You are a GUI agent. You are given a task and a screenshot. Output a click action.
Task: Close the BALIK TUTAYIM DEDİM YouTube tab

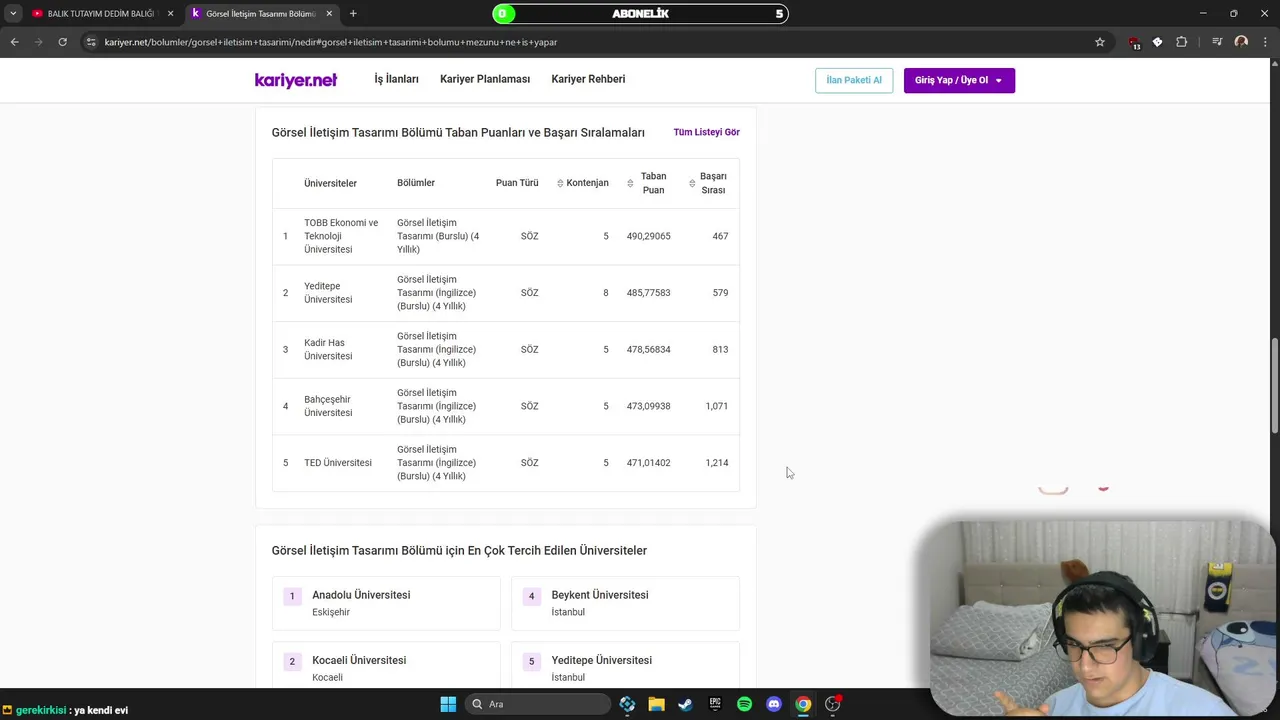(170, 14)
